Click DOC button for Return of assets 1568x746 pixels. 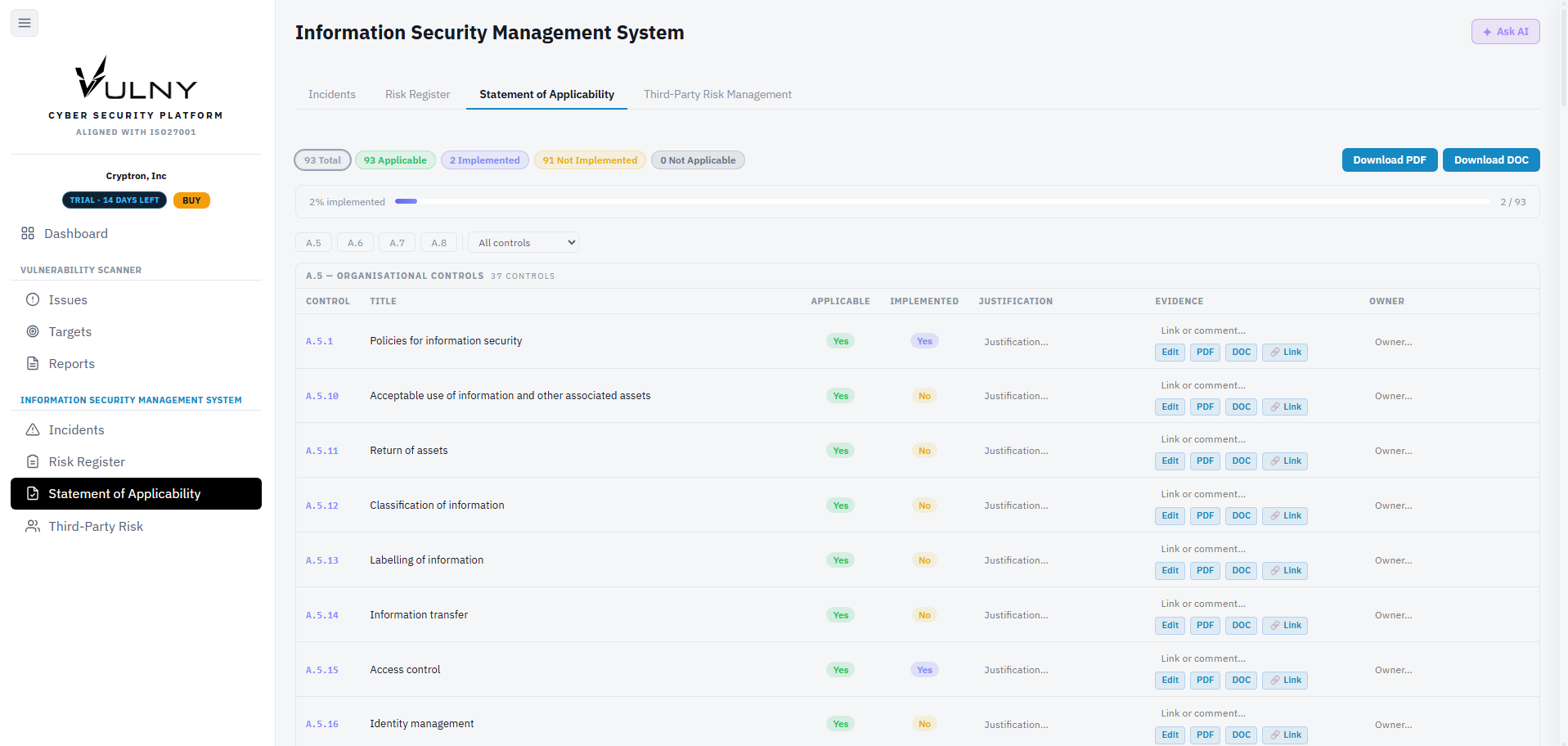(1241, 461)
